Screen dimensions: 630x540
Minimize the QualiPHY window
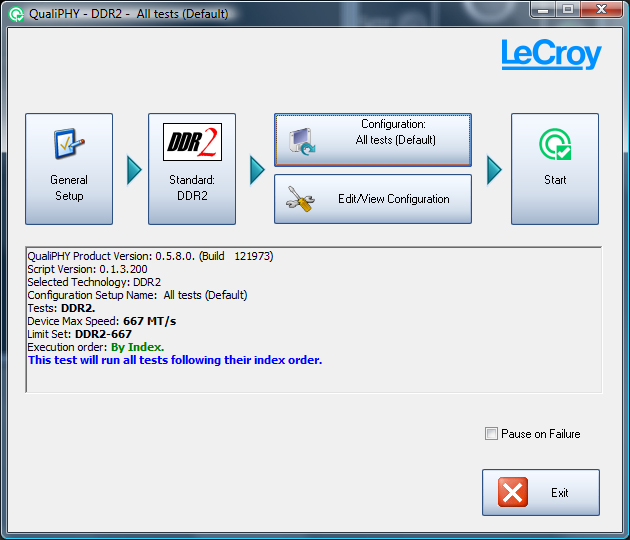coord(543,10)
